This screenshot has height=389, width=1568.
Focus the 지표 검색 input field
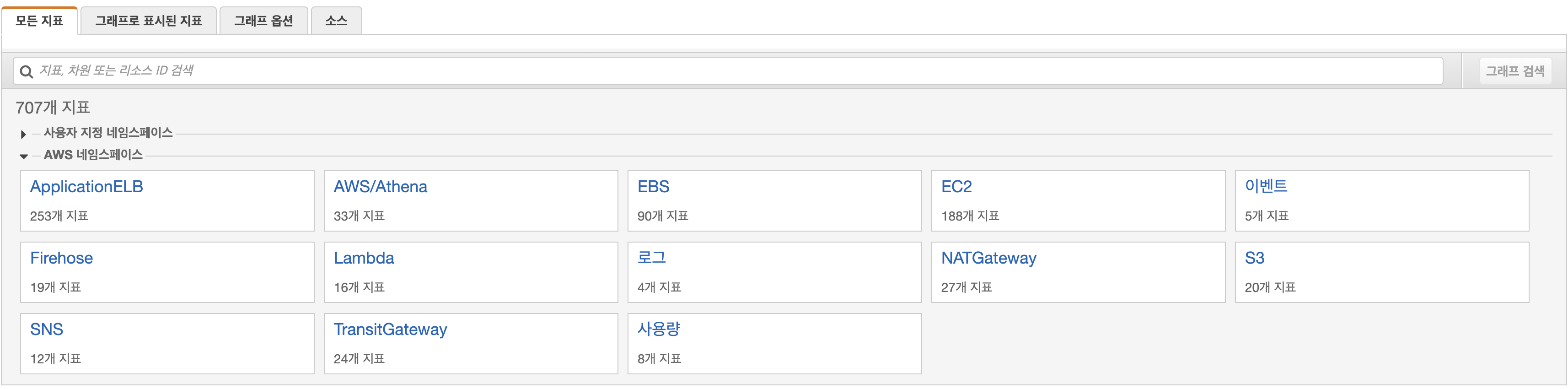click(x=728, y=71)
